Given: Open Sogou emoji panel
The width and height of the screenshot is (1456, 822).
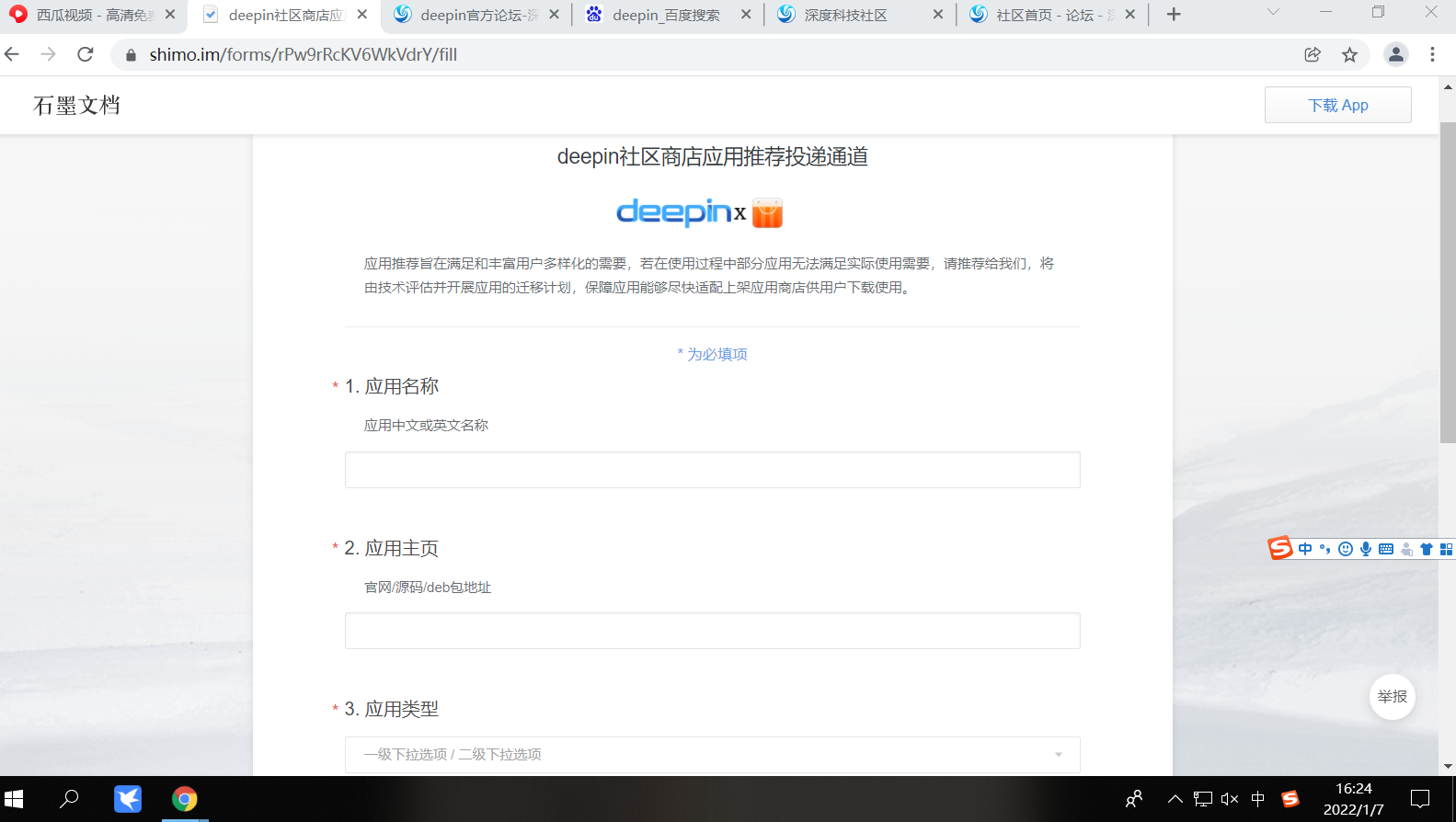Looking at the screenshot, I should pyautogui.click(x=1346, y=549).
